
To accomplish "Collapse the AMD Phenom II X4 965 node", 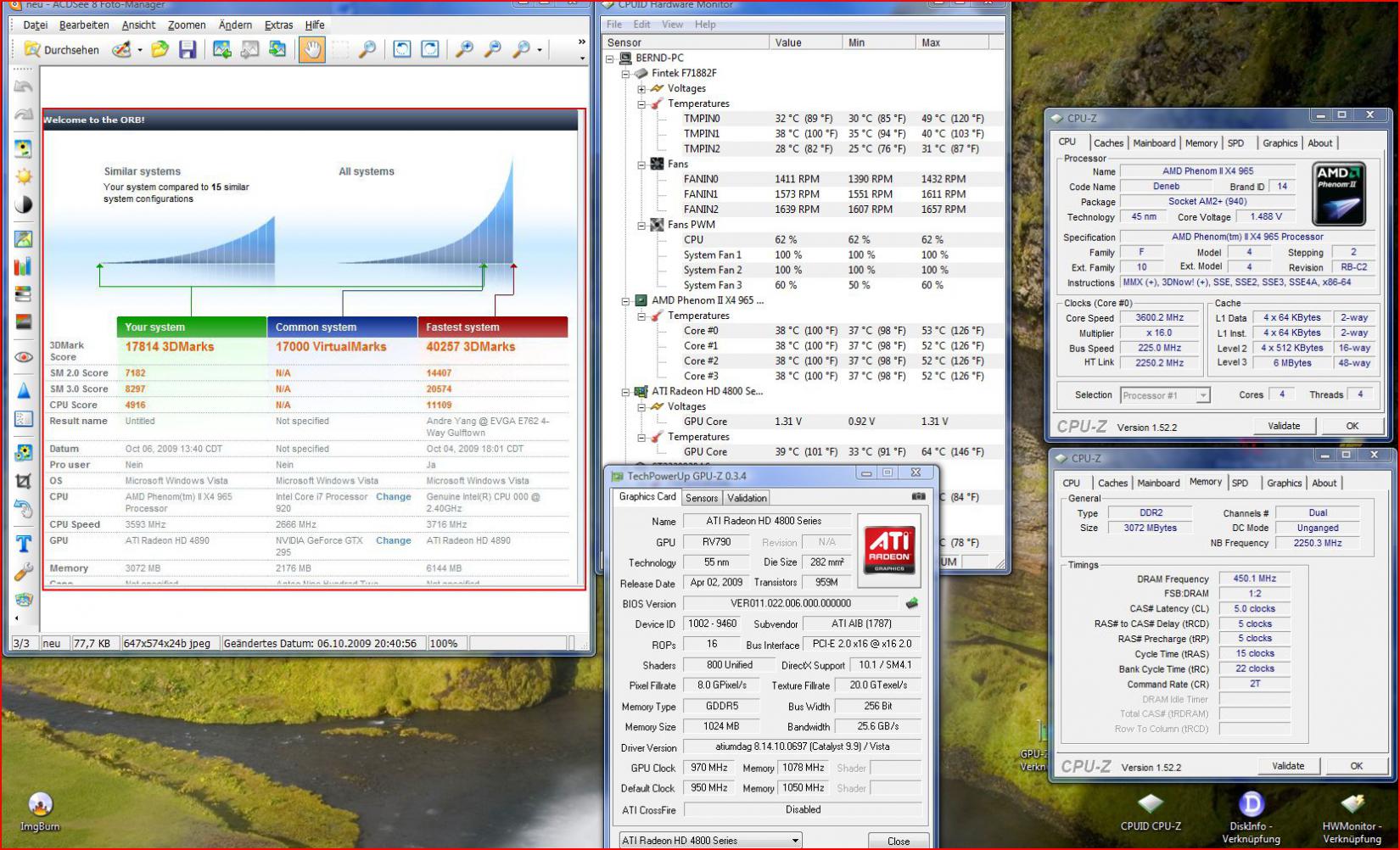I will pos(626,300).
